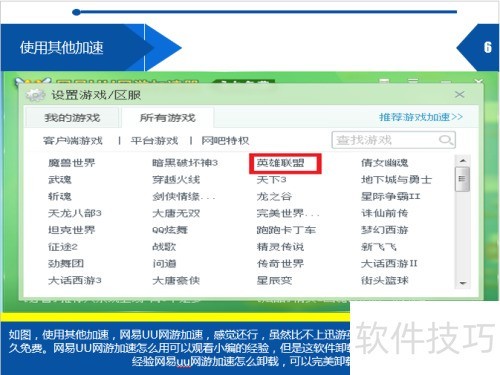Choose 剑侠情缘... entry
The width and height of the screenshot is (500, 375).
click(184, 197)
